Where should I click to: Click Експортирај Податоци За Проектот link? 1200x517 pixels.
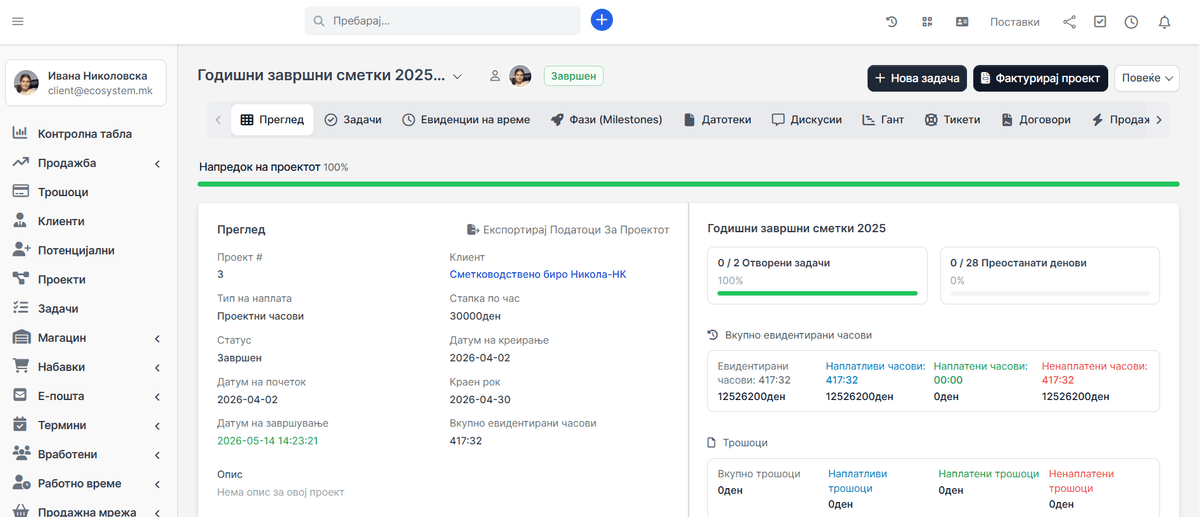pos(568,230)
